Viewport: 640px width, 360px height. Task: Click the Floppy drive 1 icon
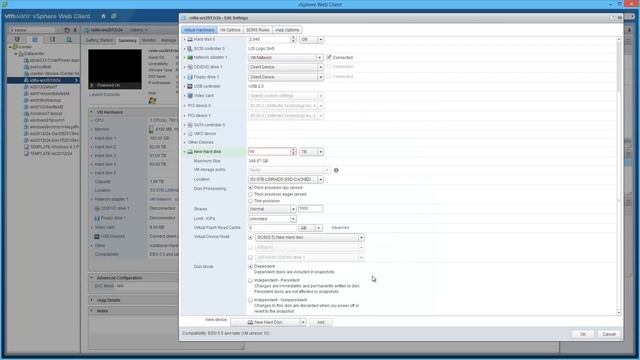click(190, 77)
